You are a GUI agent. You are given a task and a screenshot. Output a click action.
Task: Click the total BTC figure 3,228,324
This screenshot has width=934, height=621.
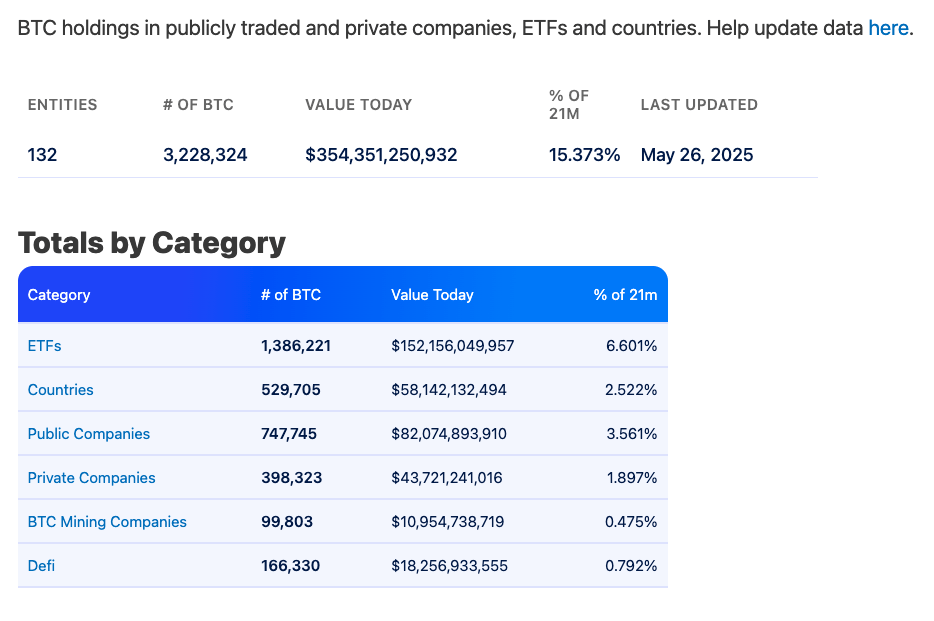[205, 155]
